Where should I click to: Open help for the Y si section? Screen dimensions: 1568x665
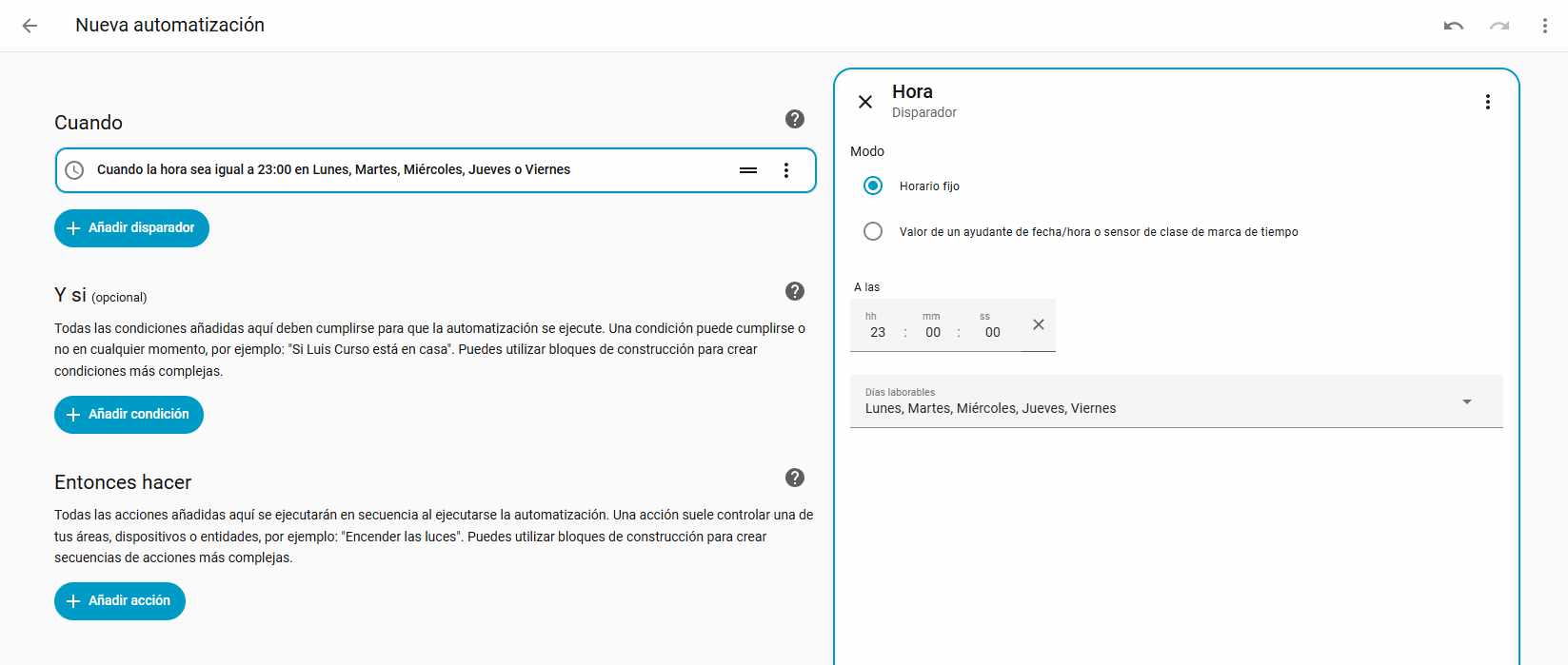[x=795, y=291]
